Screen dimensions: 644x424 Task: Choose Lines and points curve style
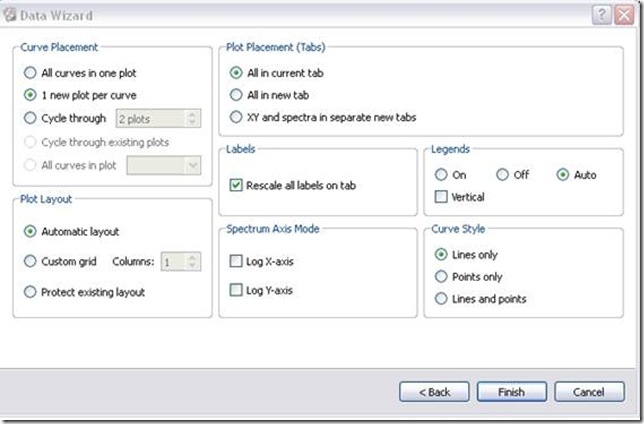(x=441, y=299)
